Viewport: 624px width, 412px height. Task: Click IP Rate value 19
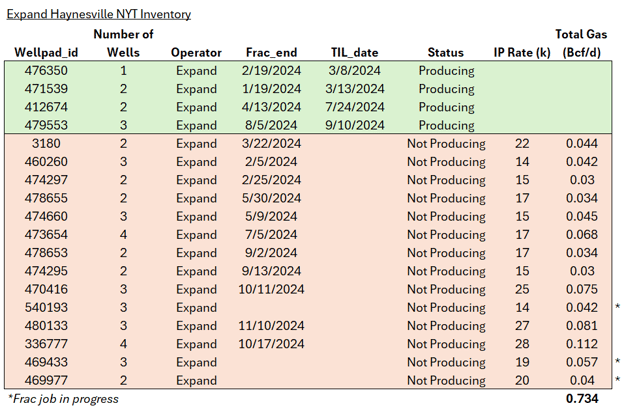[x=522, y=362]
